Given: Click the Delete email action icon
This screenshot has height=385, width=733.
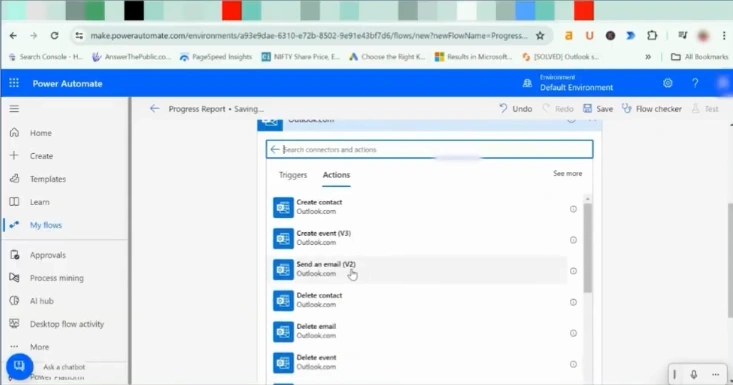Looking at the screenshot, I should tap(283, 332).
